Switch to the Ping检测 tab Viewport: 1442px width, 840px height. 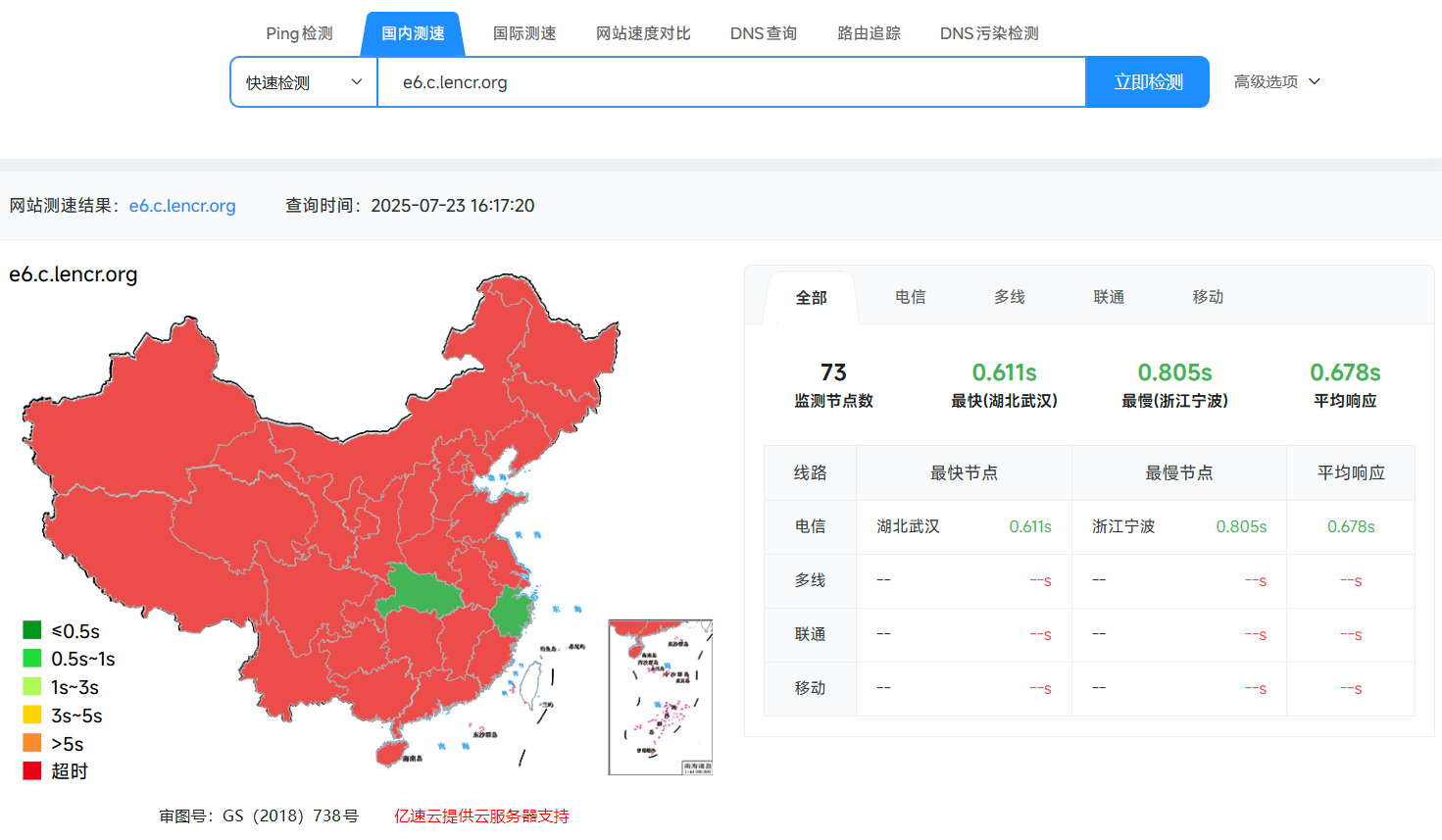click(x=298, y=33)
